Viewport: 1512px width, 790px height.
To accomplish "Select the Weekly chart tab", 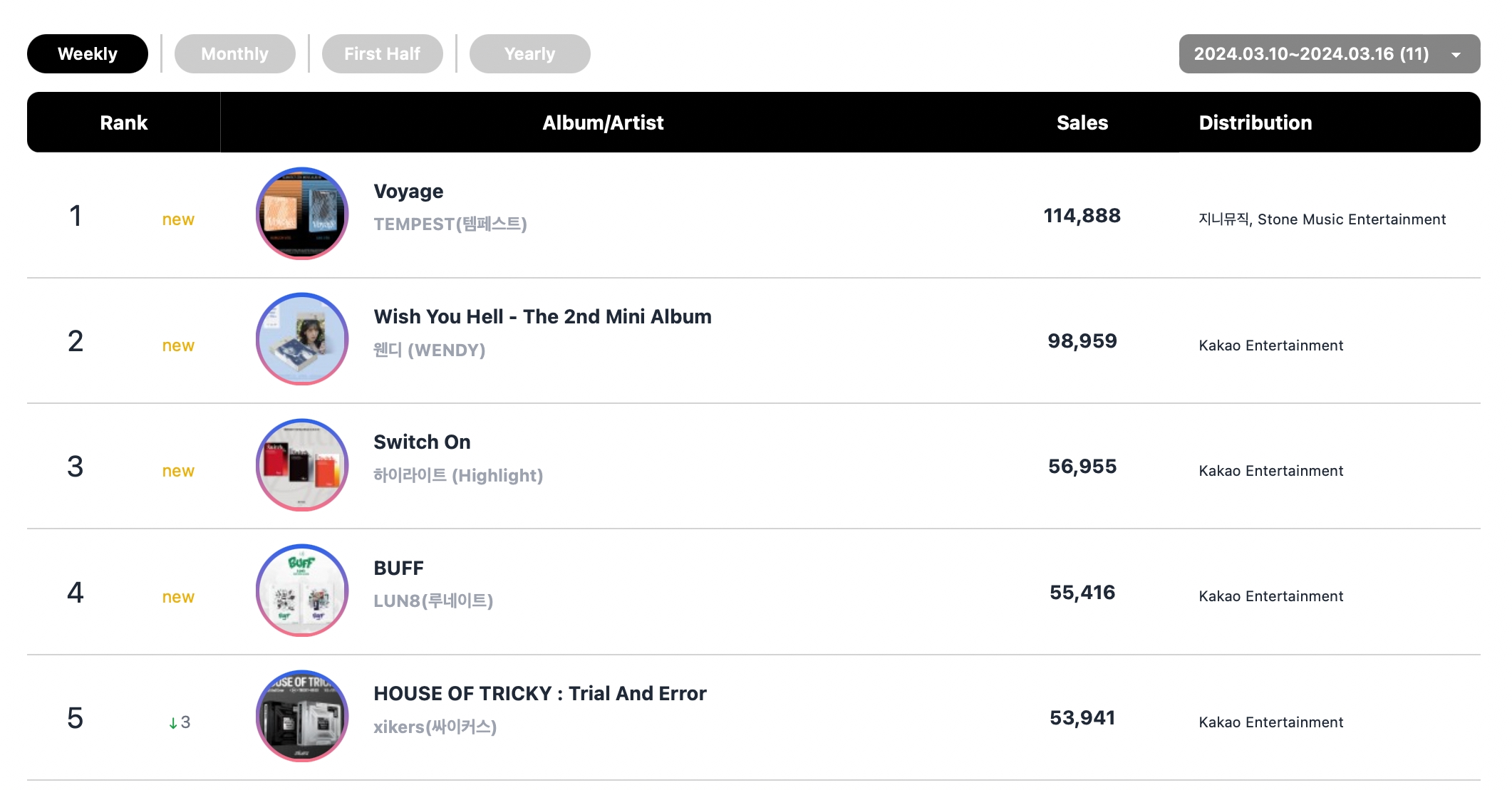I will [88, 54].
